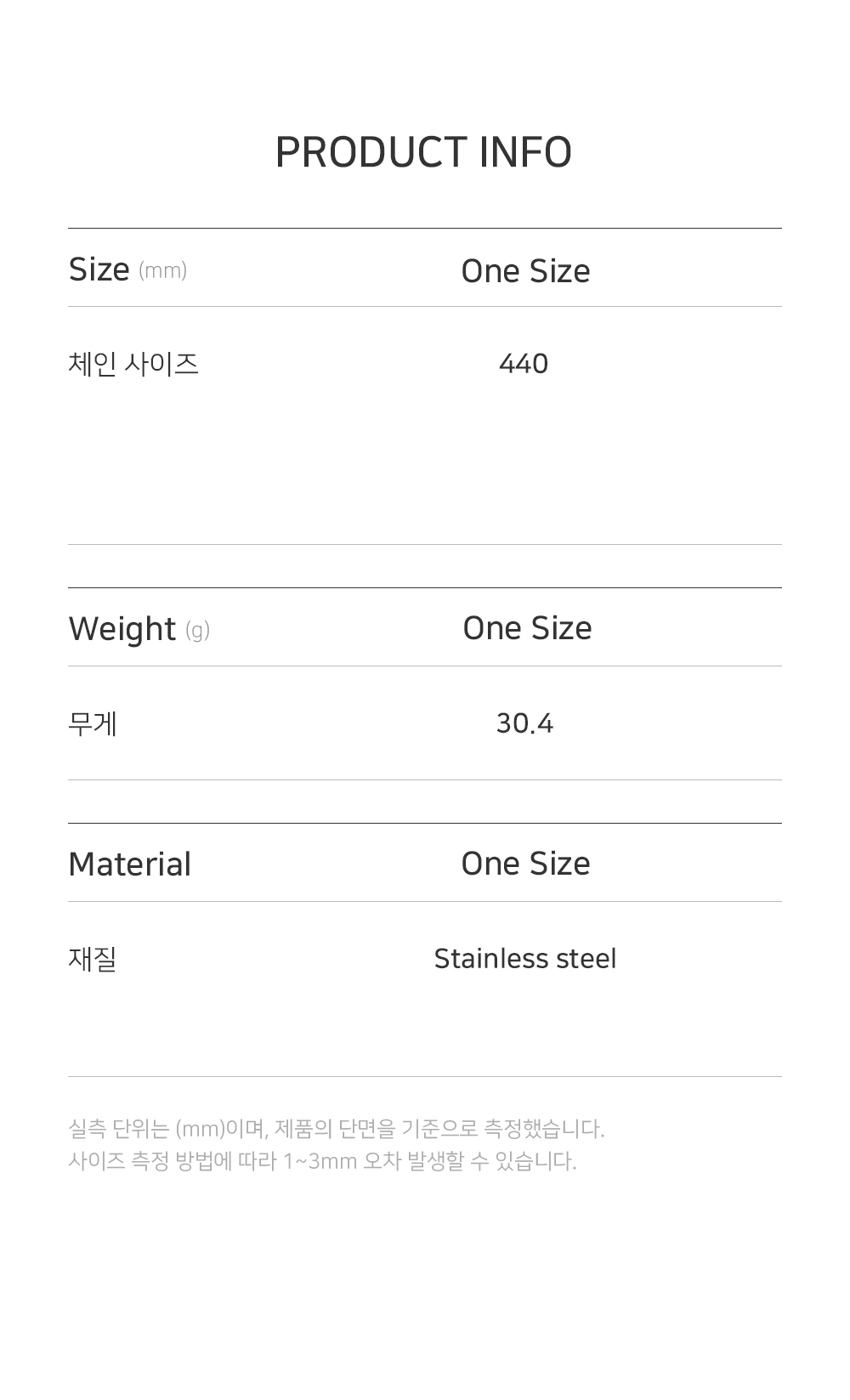This screenshot has width=850, height=1400.
Task: Select the Size section label
Action: coord(99,269)
